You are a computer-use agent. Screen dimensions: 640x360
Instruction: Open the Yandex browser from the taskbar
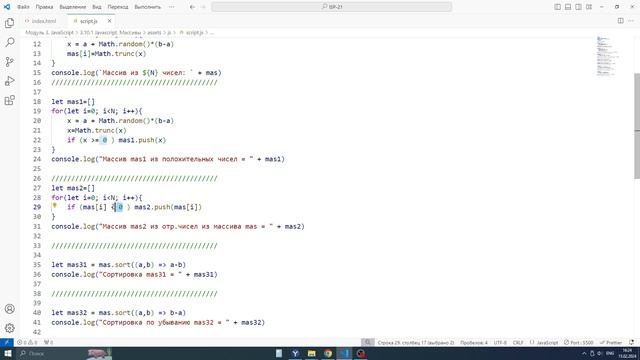295,353
